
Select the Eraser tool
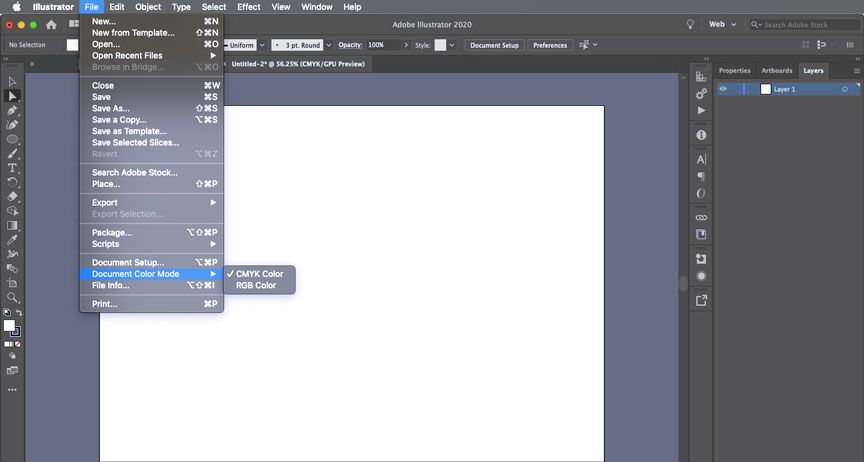(12, 196)
